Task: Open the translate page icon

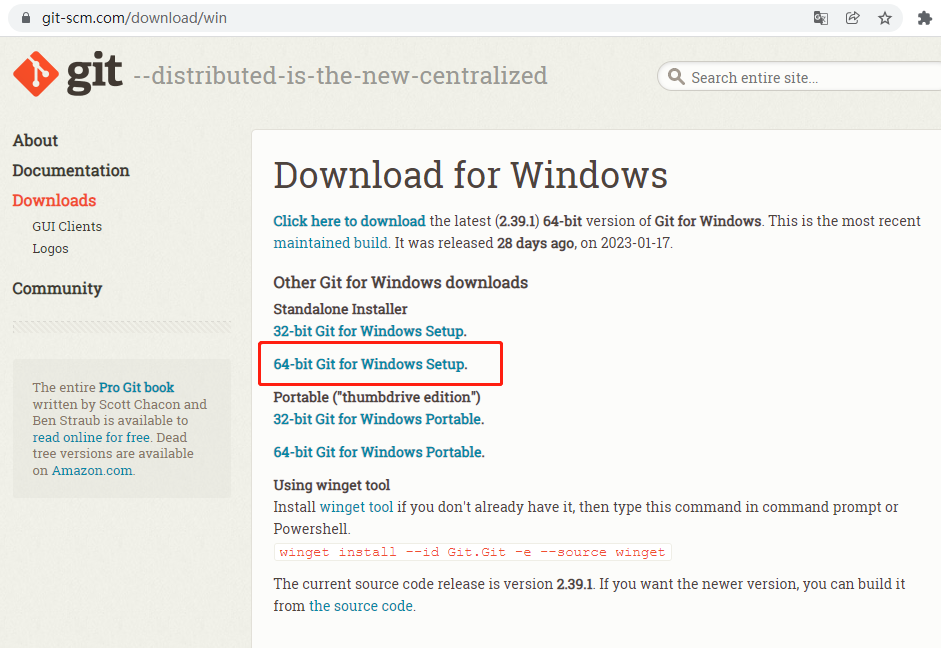Action: (820, 18)
